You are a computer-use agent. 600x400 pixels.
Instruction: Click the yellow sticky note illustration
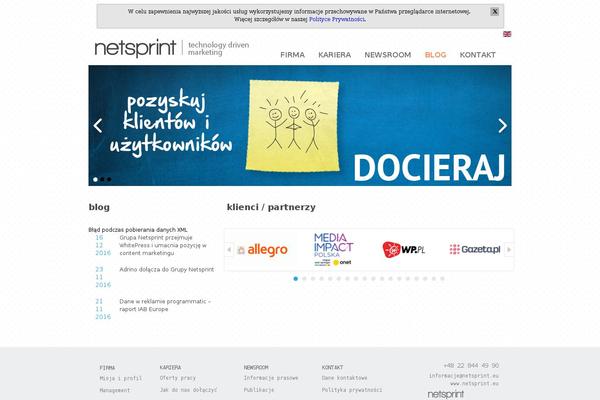click(293, 126)
